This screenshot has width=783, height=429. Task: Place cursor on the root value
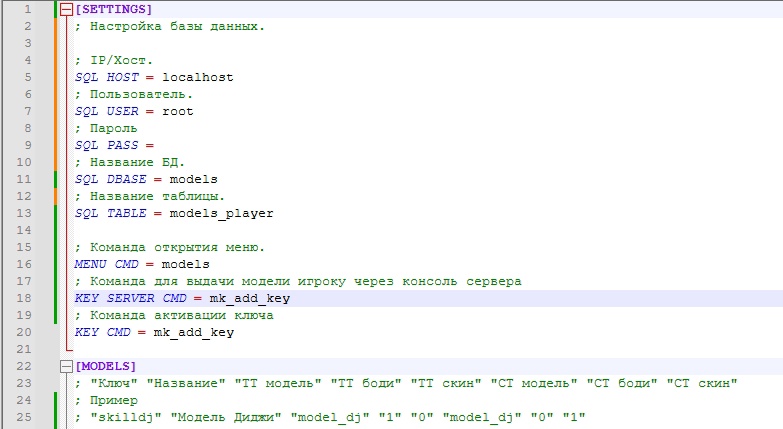coord(178,111)
